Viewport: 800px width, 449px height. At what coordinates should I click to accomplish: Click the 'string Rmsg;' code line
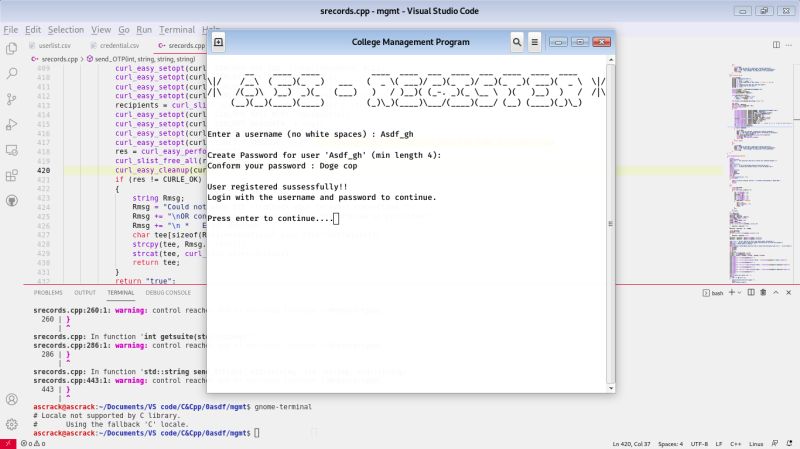[x=158, y=198]
